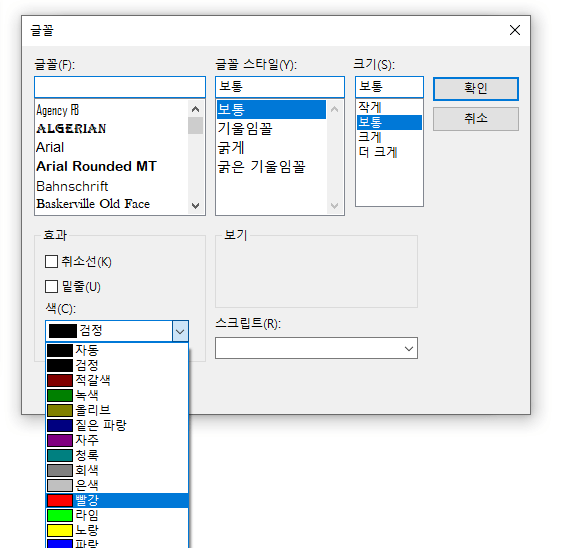Pick the 노랑 yellow color entry
This screenshot has height=548, width=580.
pyautogui.click(x=117, y=530)
